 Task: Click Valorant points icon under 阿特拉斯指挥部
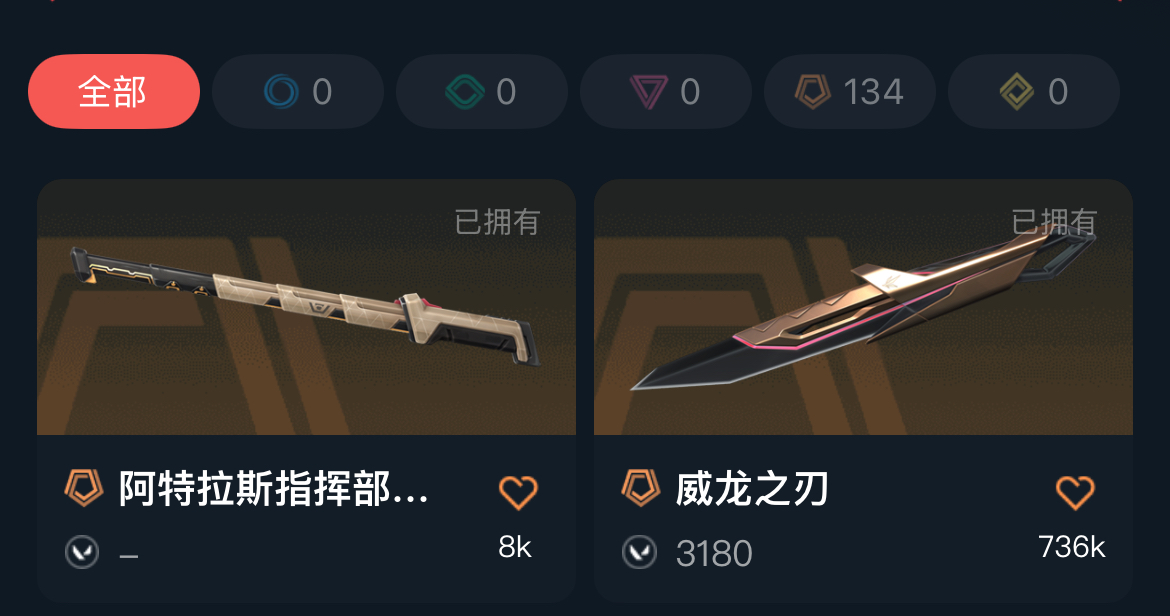82,553
